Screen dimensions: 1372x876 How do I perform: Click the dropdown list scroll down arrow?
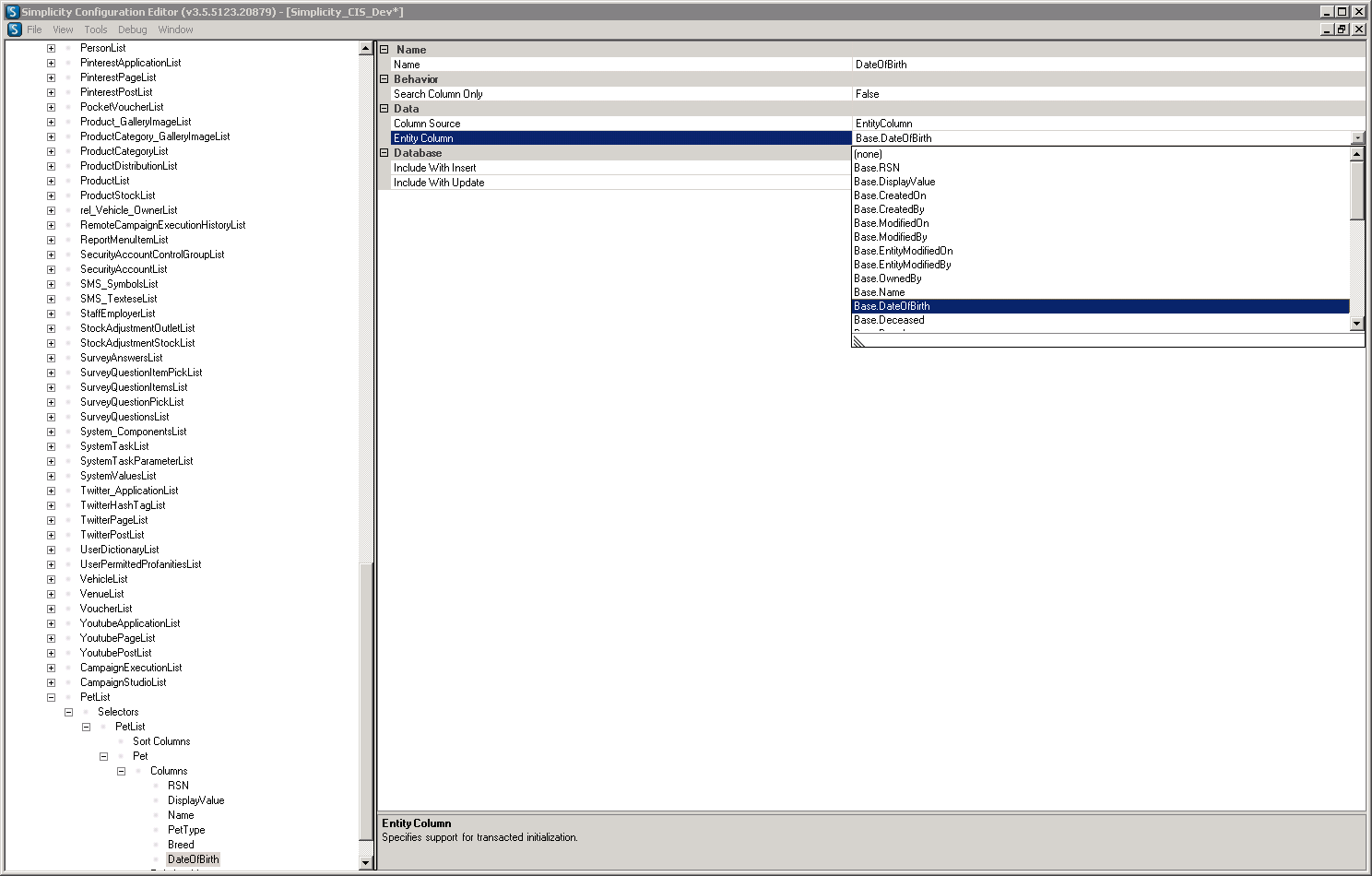tap(1356, 324)
